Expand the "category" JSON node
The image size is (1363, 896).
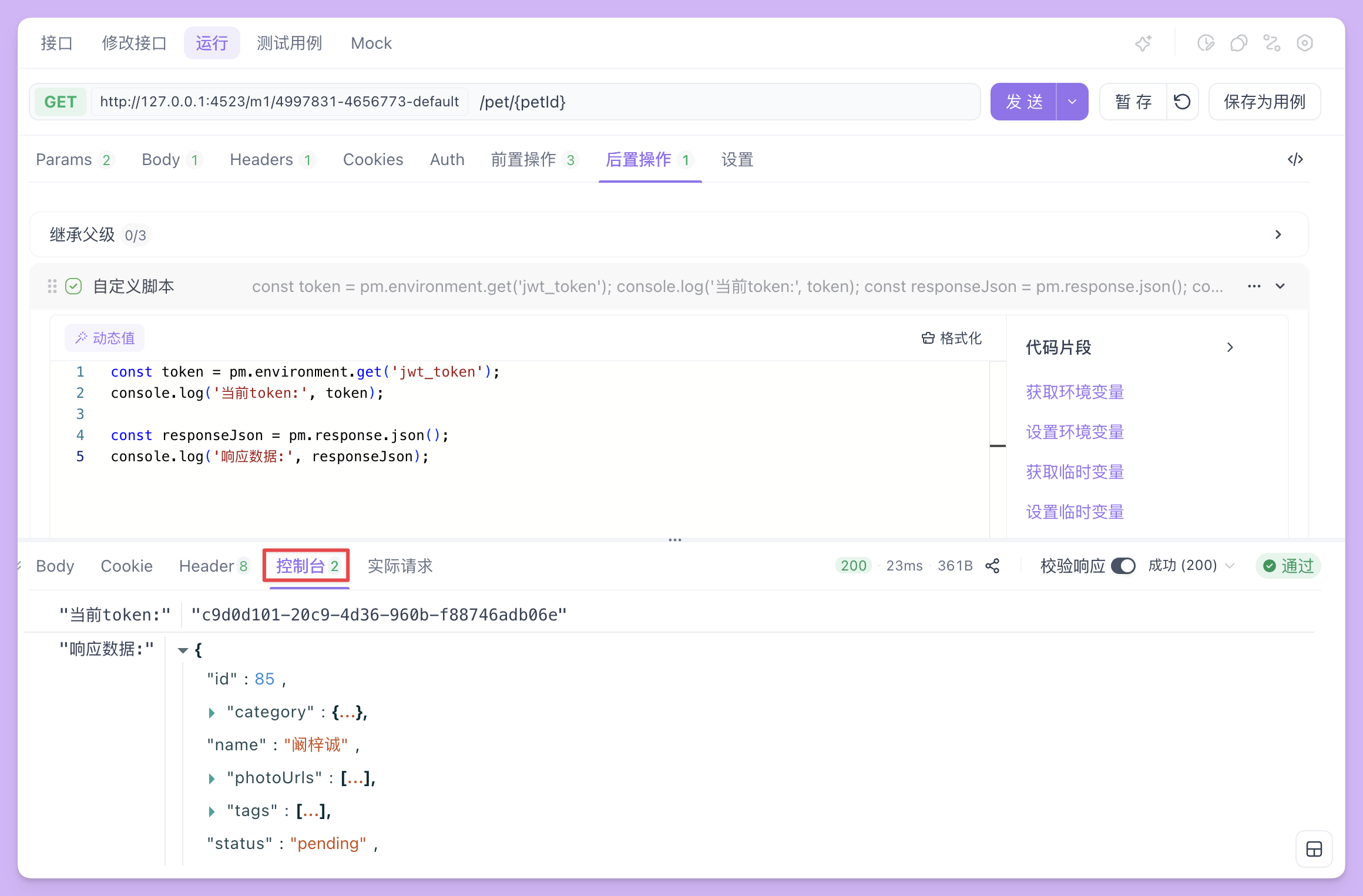[x=212, y=713]
